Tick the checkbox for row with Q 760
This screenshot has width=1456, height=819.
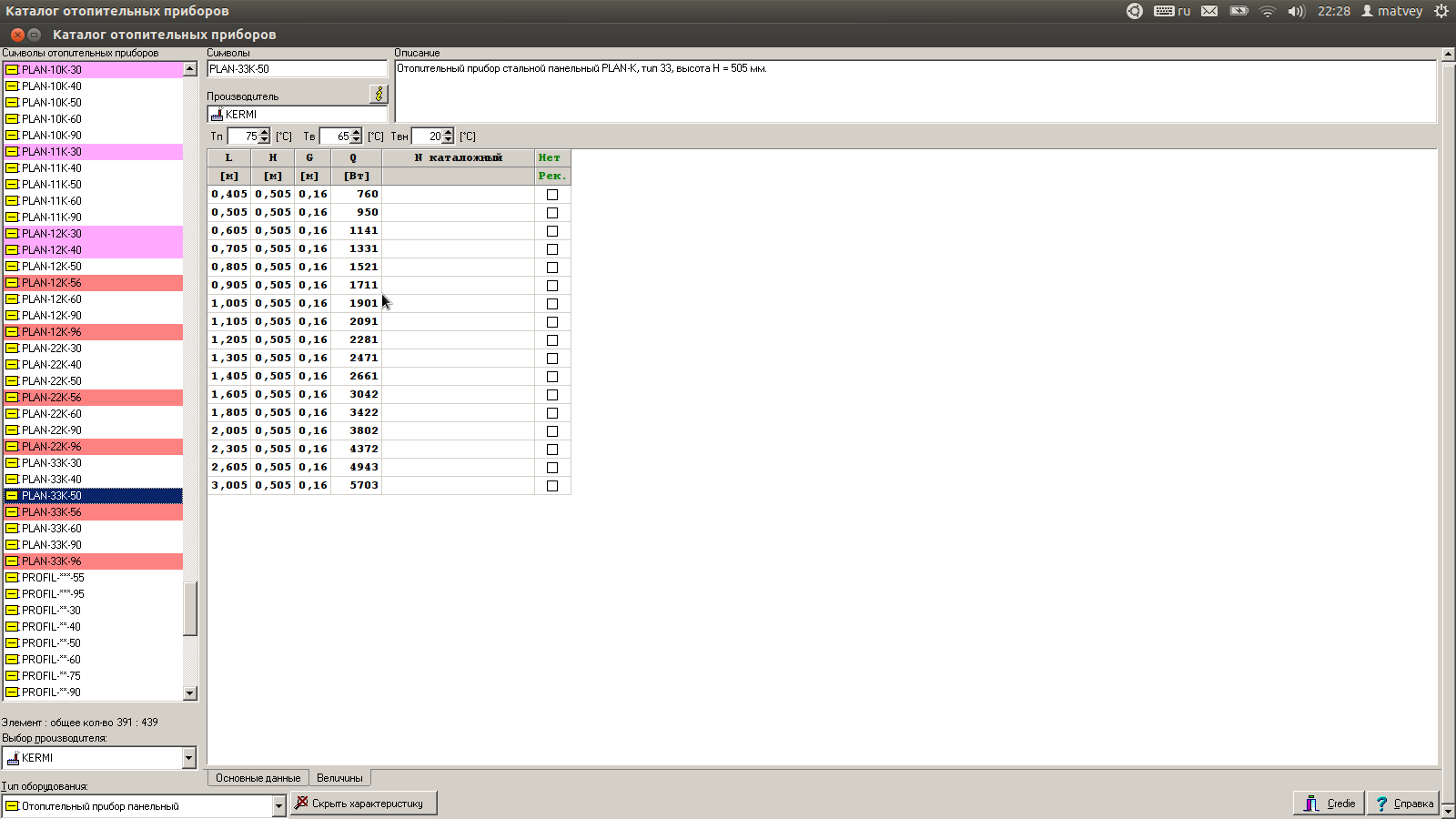pyautogui.click(x=552, y=195)
